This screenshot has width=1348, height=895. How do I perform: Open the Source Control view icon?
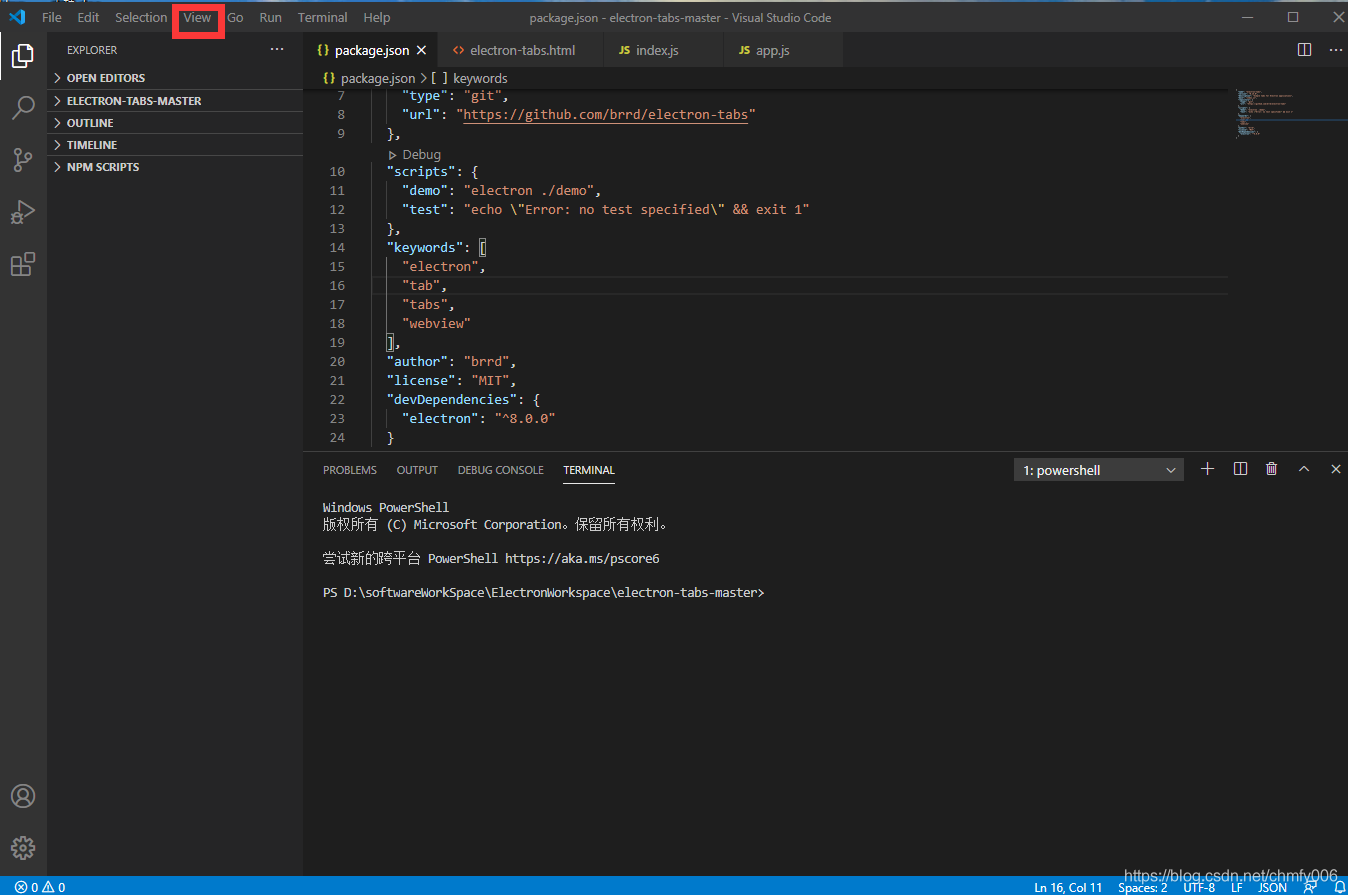[x=23, y=160]
